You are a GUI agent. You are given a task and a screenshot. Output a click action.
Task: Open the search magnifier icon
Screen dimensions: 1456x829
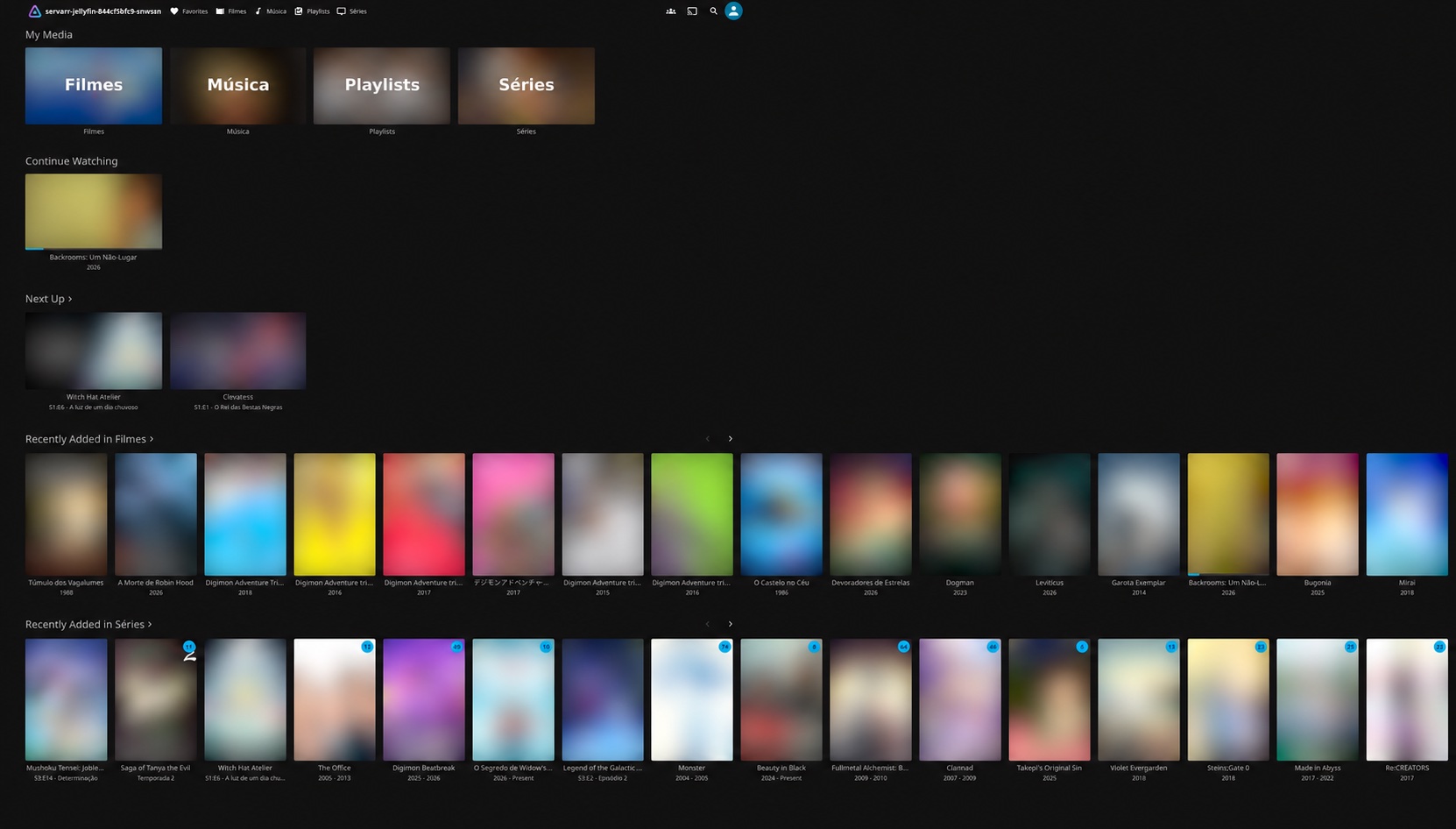[713, 11]
